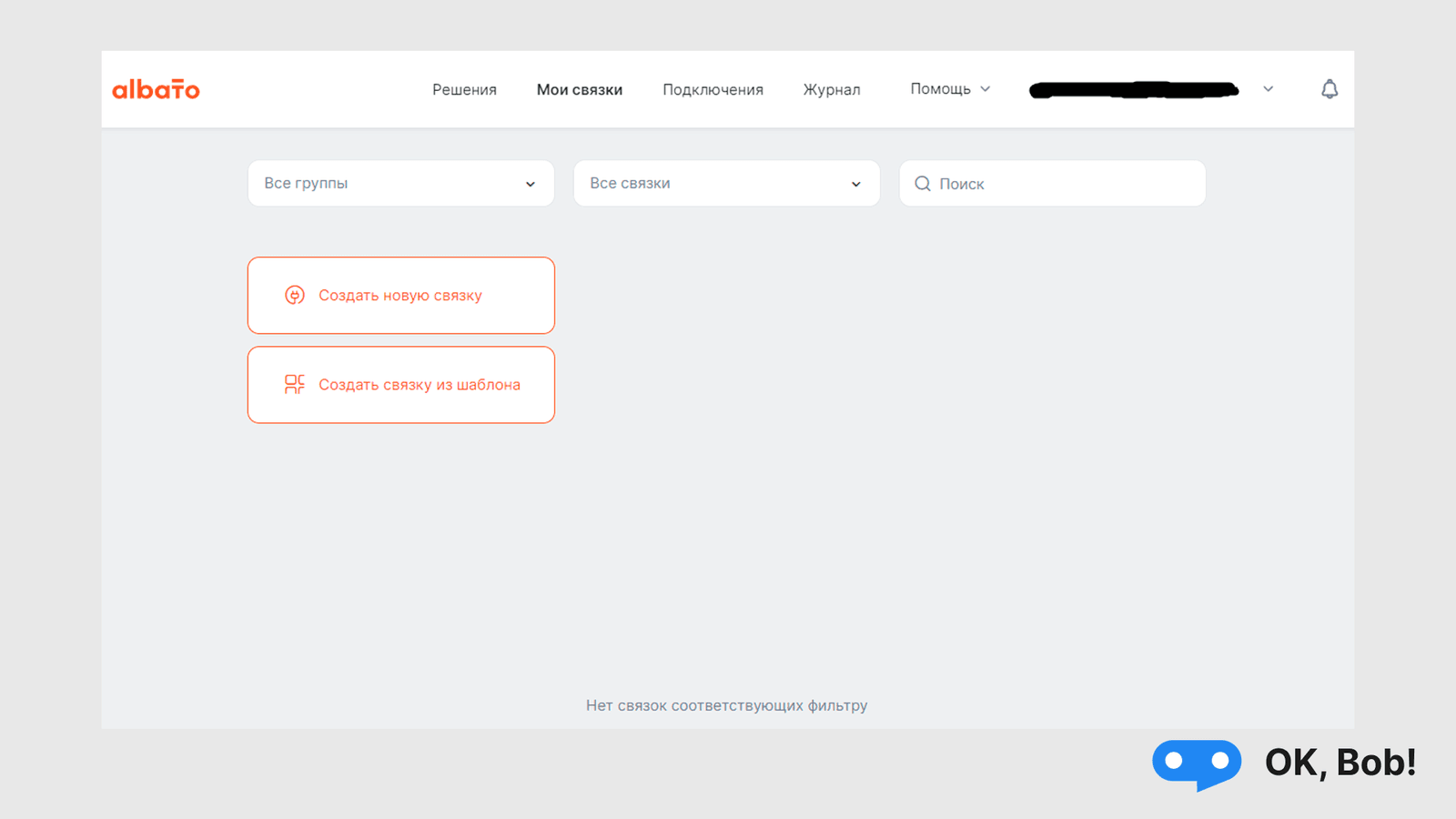Click the template grid icon
Image resolution: width=1456 pixels, height=819 pixels.
coord(294,384)
